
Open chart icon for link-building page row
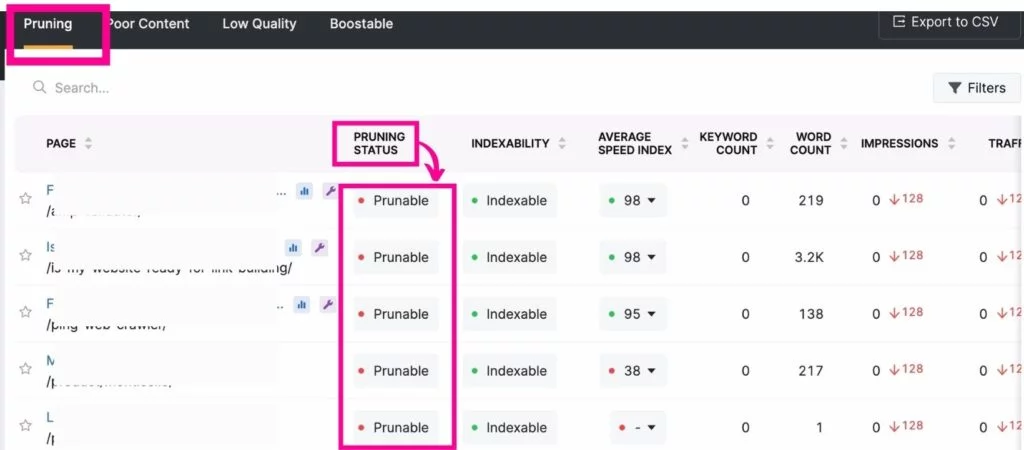click(x=293, y=247)
